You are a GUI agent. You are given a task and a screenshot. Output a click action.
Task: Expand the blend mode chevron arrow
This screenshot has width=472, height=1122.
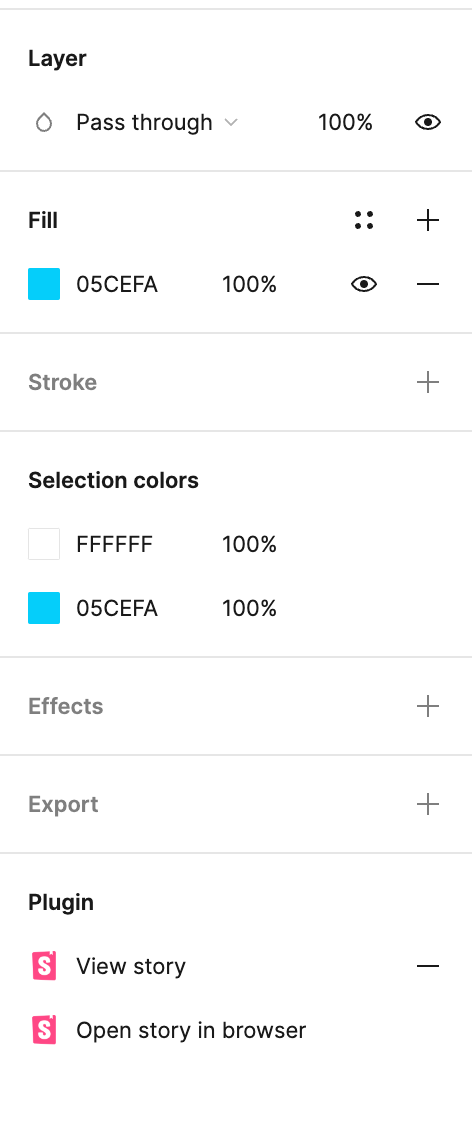pyautogui.click(x=230, y=123)
